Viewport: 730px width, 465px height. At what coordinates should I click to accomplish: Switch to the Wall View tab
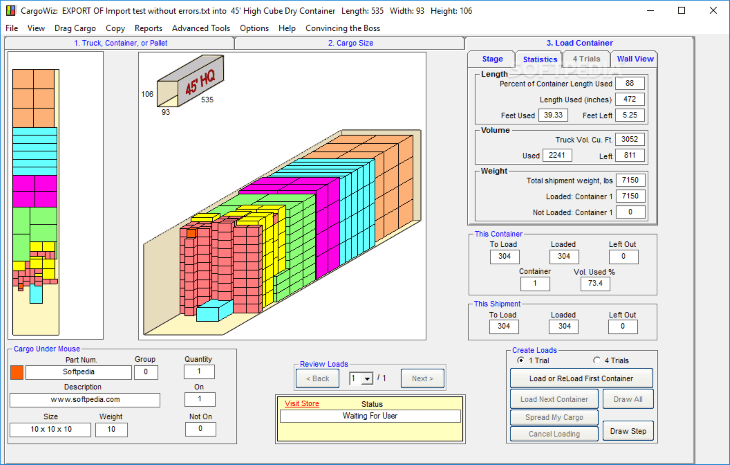[x=635, y=59]
